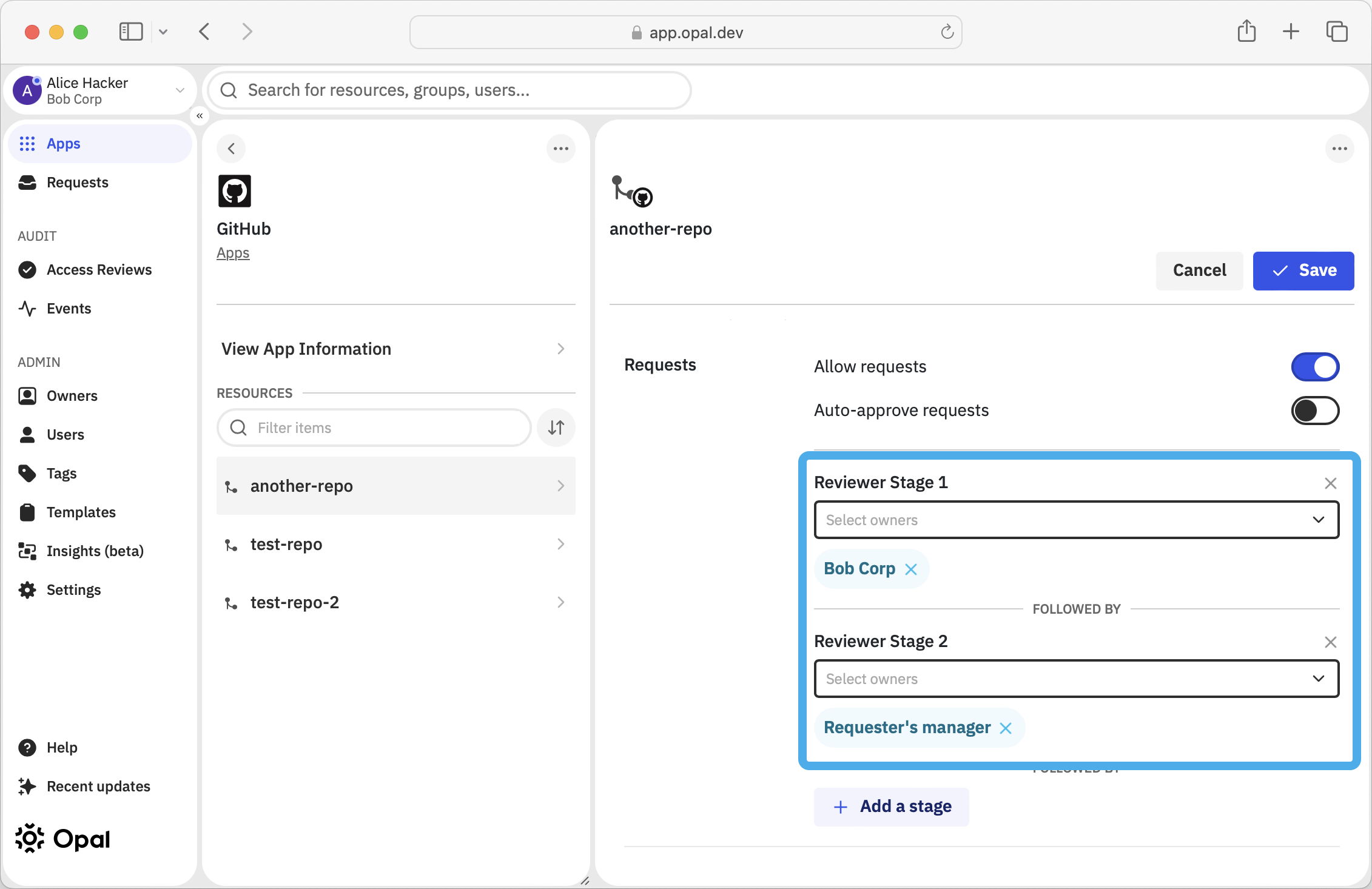The image size is (1372, 889).
Task: Click the Templates clipboard icon
Action: tap(27, 512)
